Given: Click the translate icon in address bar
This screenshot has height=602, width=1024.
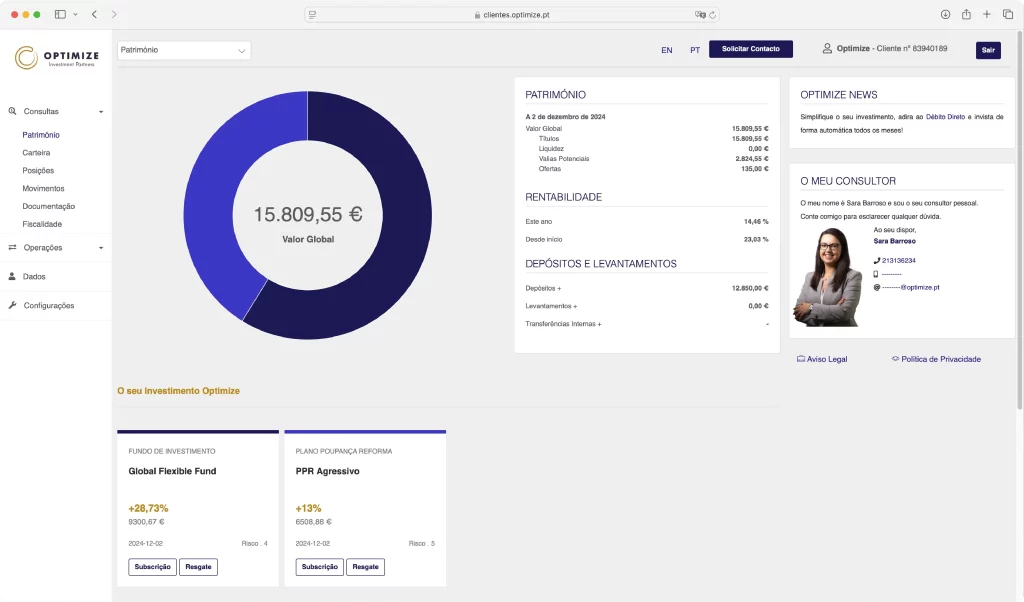Looking at the screenshot, I should 700,15.
